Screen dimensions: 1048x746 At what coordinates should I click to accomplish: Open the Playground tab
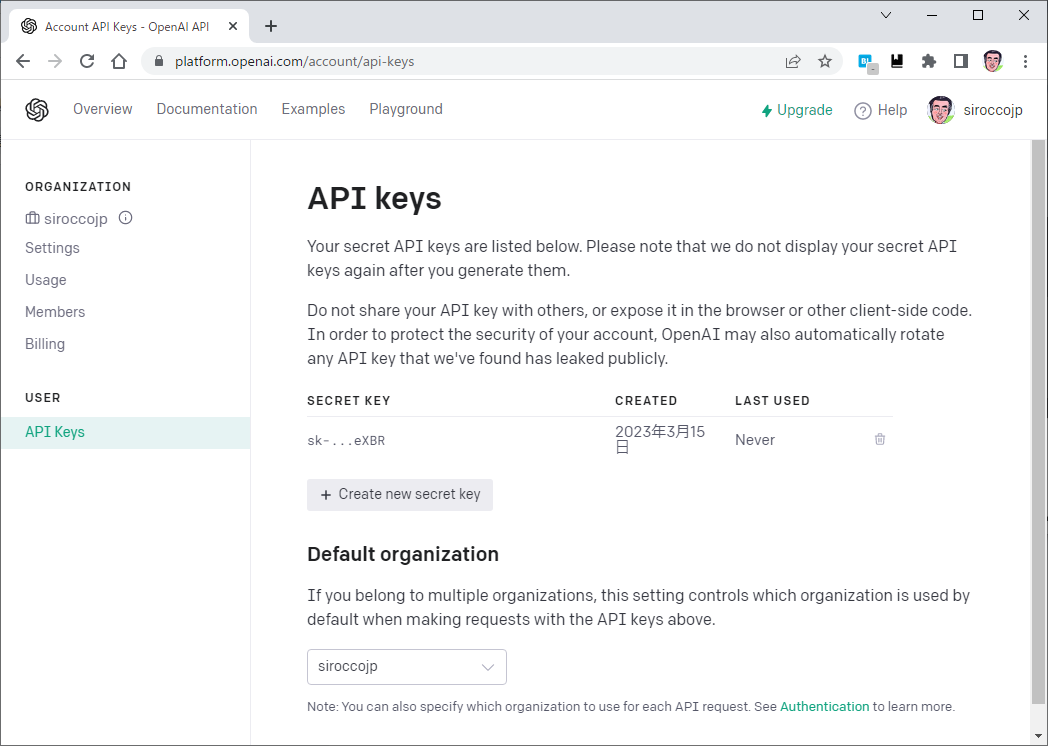click(x=406, y=109)
